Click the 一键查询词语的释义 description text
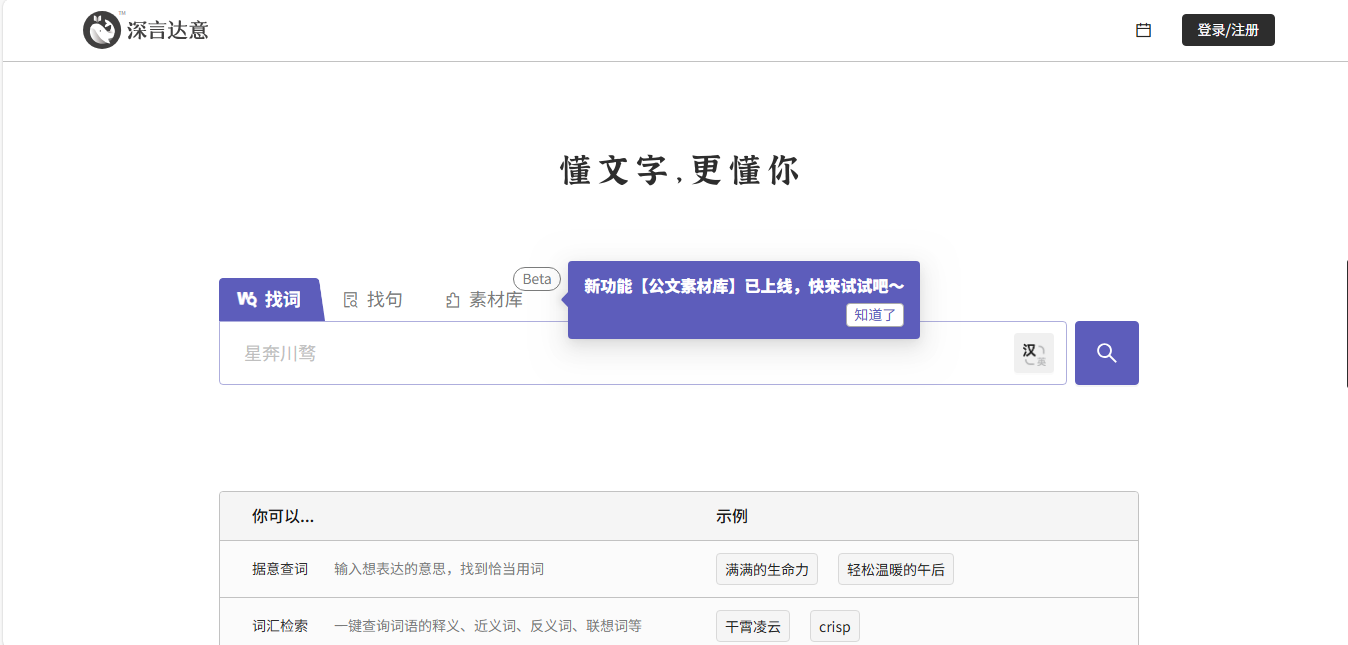The image size is (1348, 645). 488,626
